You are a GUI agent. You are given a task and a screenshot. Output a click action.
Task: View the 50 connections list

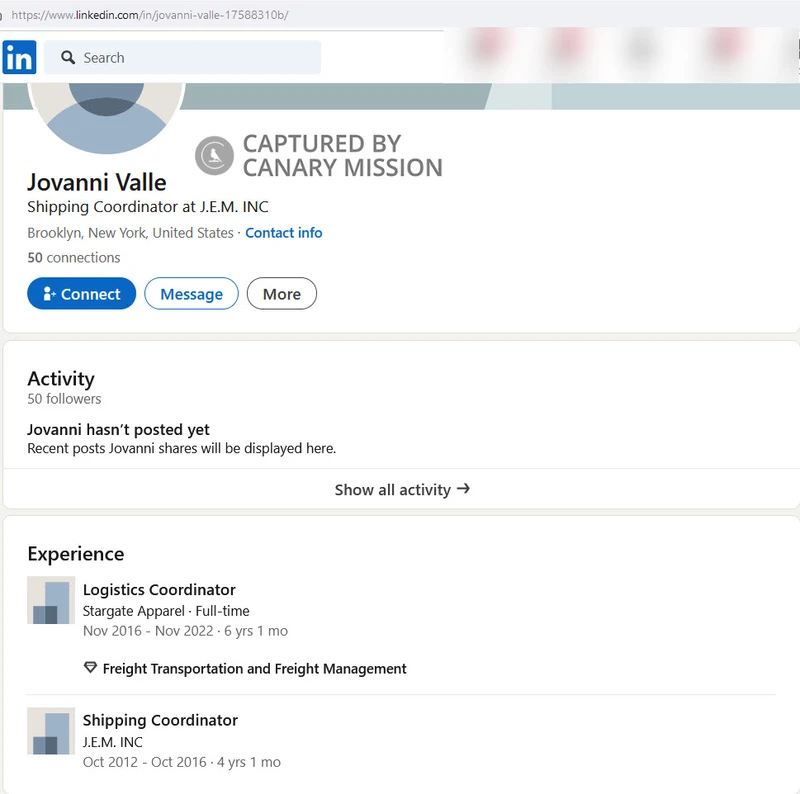(x=74, y=257)
